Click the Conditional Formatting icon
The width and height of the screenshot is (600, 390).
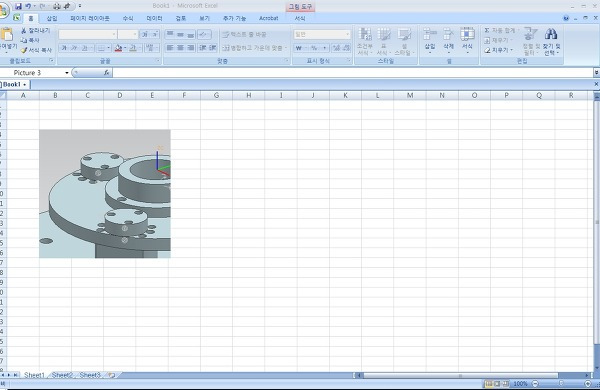[365, 35]
